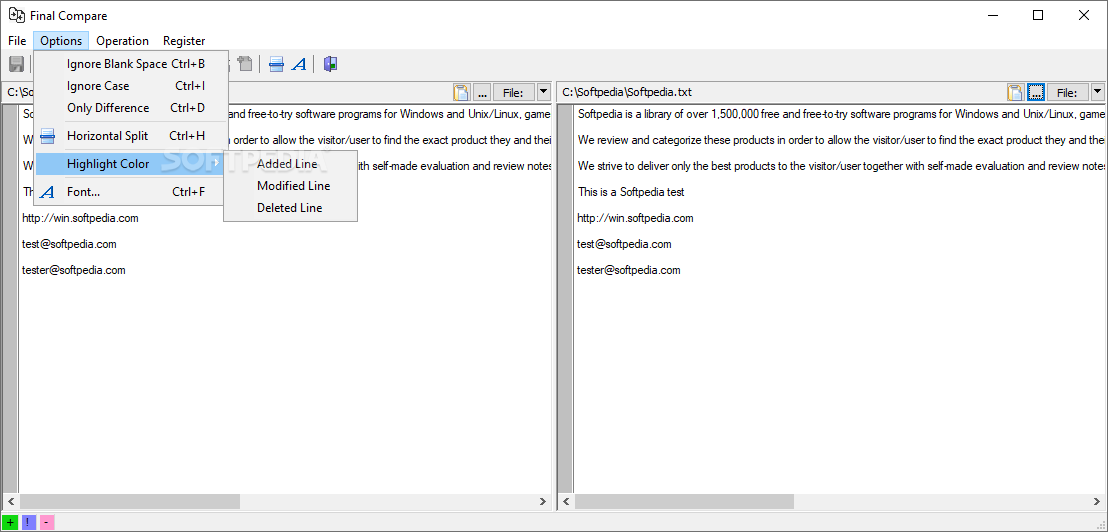Click pink deleted-line color swatch
This screenshot has height=532, width=1108.
tap(46, 522)
